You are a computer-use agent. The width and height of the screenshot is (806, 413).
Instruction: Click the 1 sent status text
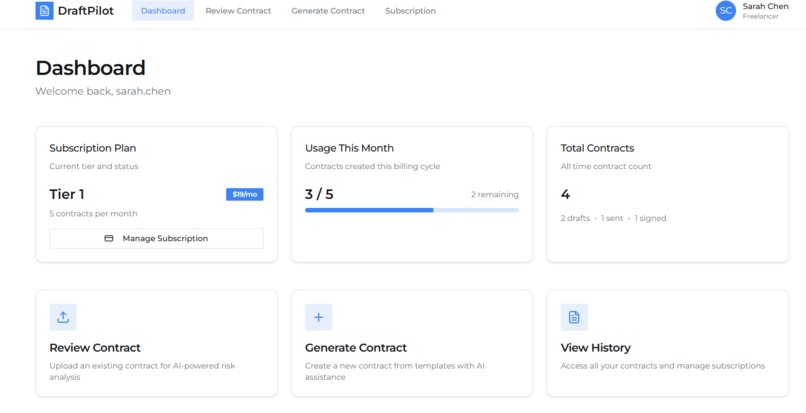point(612,218)
